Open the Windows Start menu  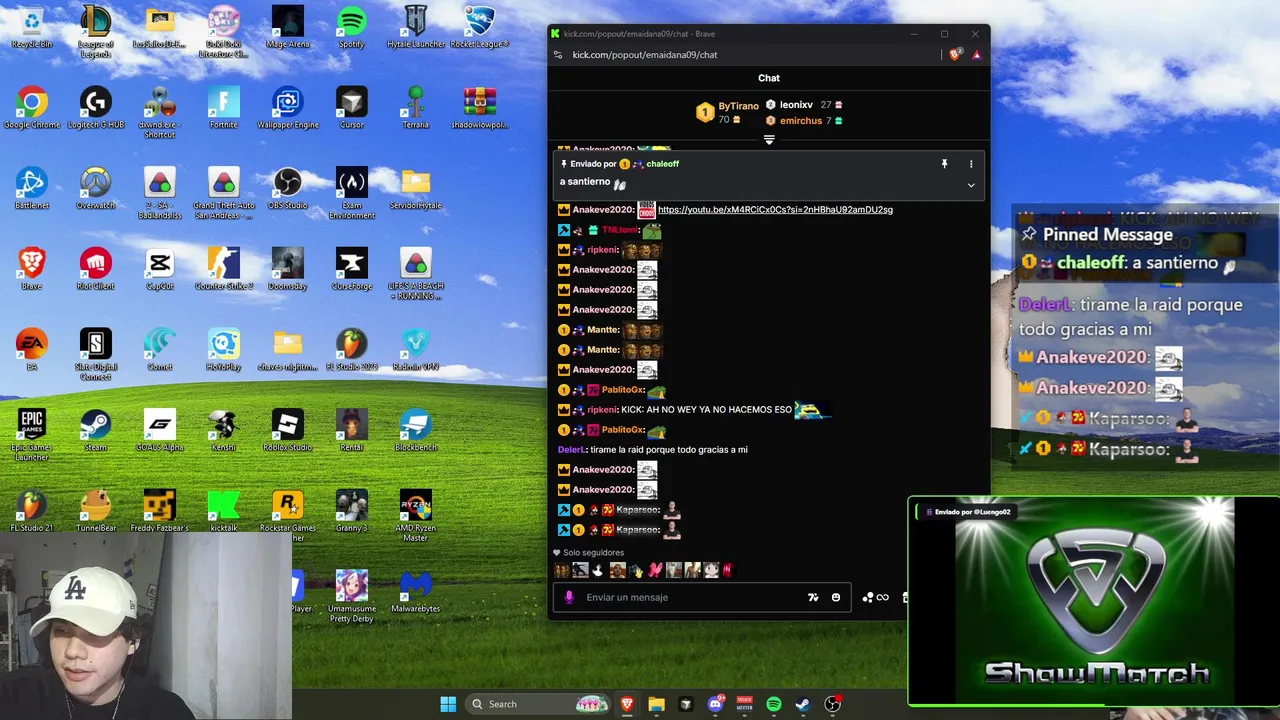[448, 704]
